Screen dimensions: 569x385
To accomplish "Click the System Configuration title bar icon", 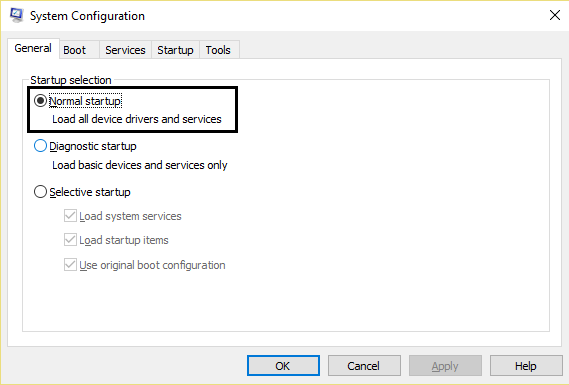I will (17, 15).
